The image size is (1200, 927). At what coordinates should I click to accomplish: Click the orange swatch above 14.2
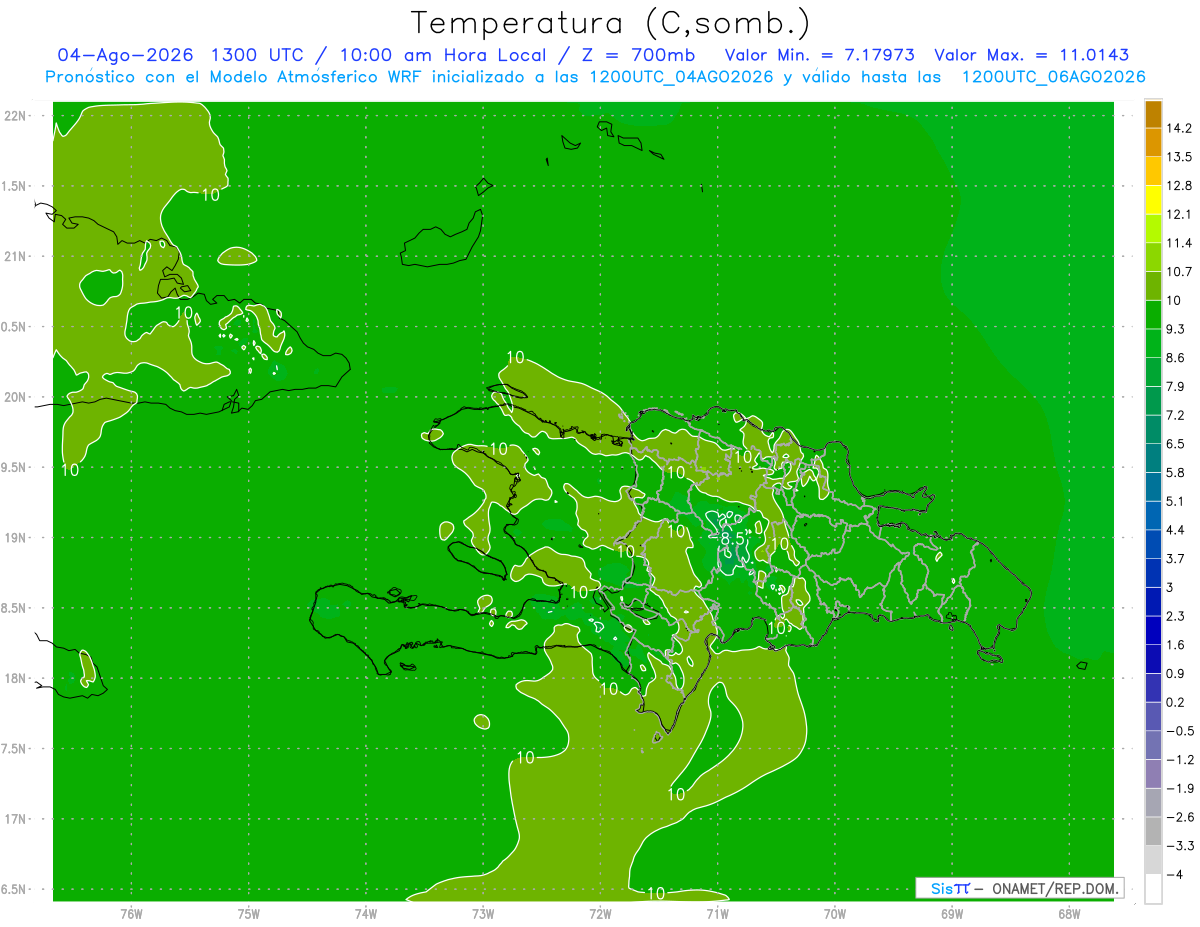(1154, 114)
